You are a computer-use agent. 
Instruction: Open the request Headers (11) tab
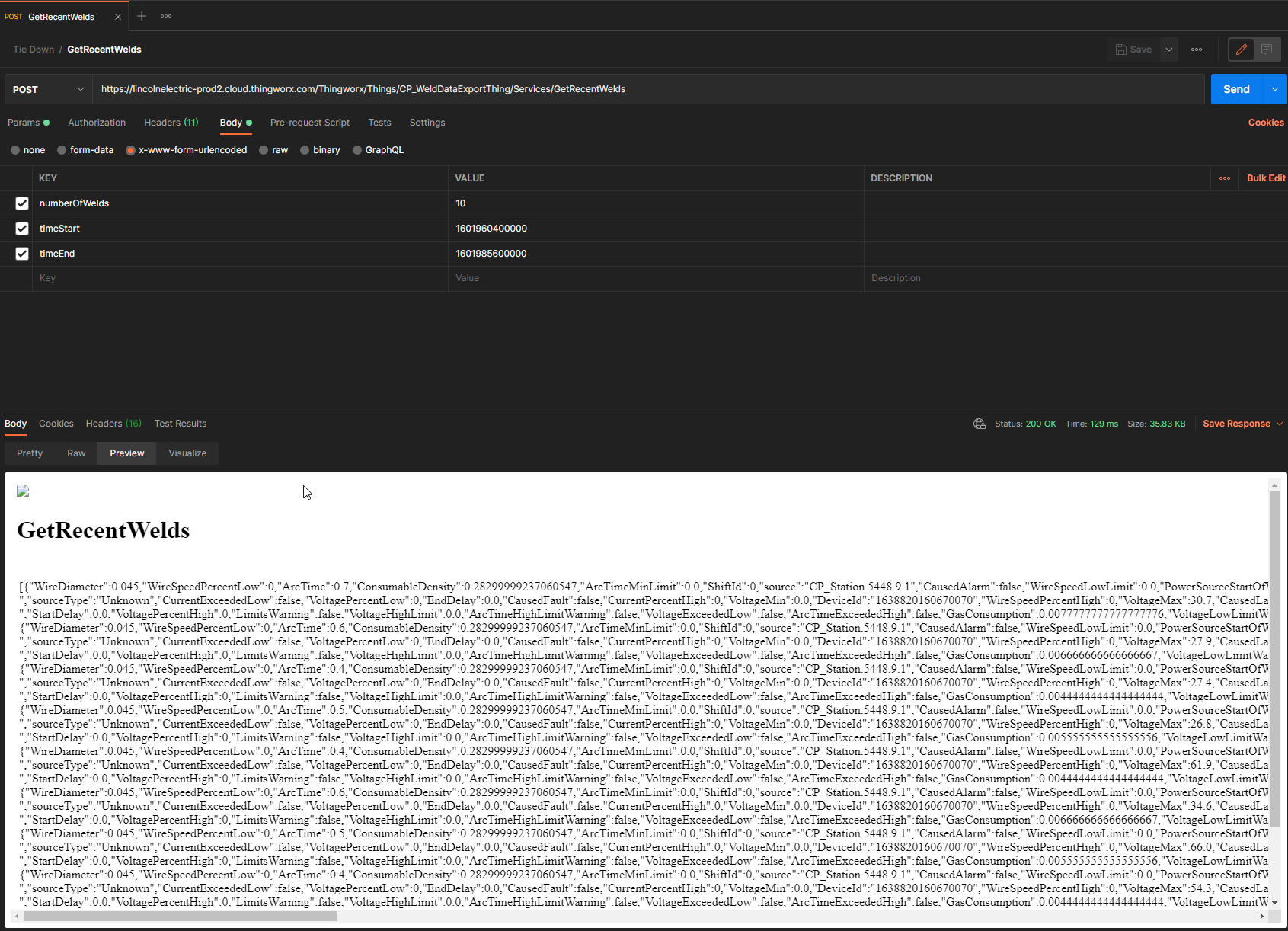click(x=171, y=123)
